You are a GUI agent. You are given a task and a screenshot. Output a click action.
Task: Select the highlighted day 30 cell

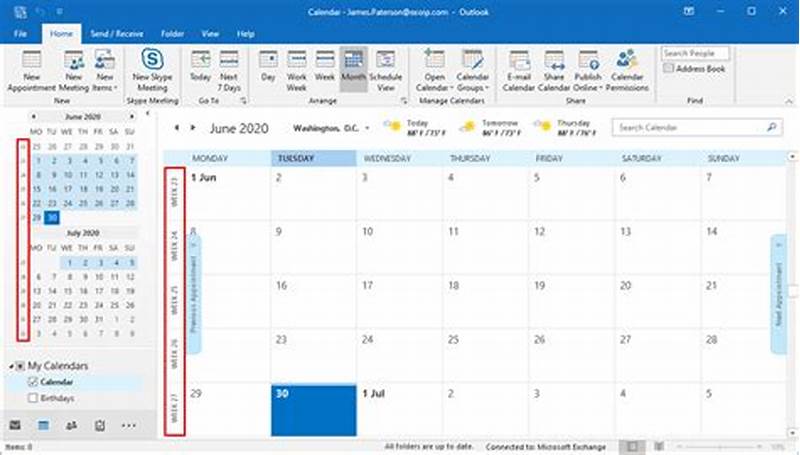click(x=314, y=410)
